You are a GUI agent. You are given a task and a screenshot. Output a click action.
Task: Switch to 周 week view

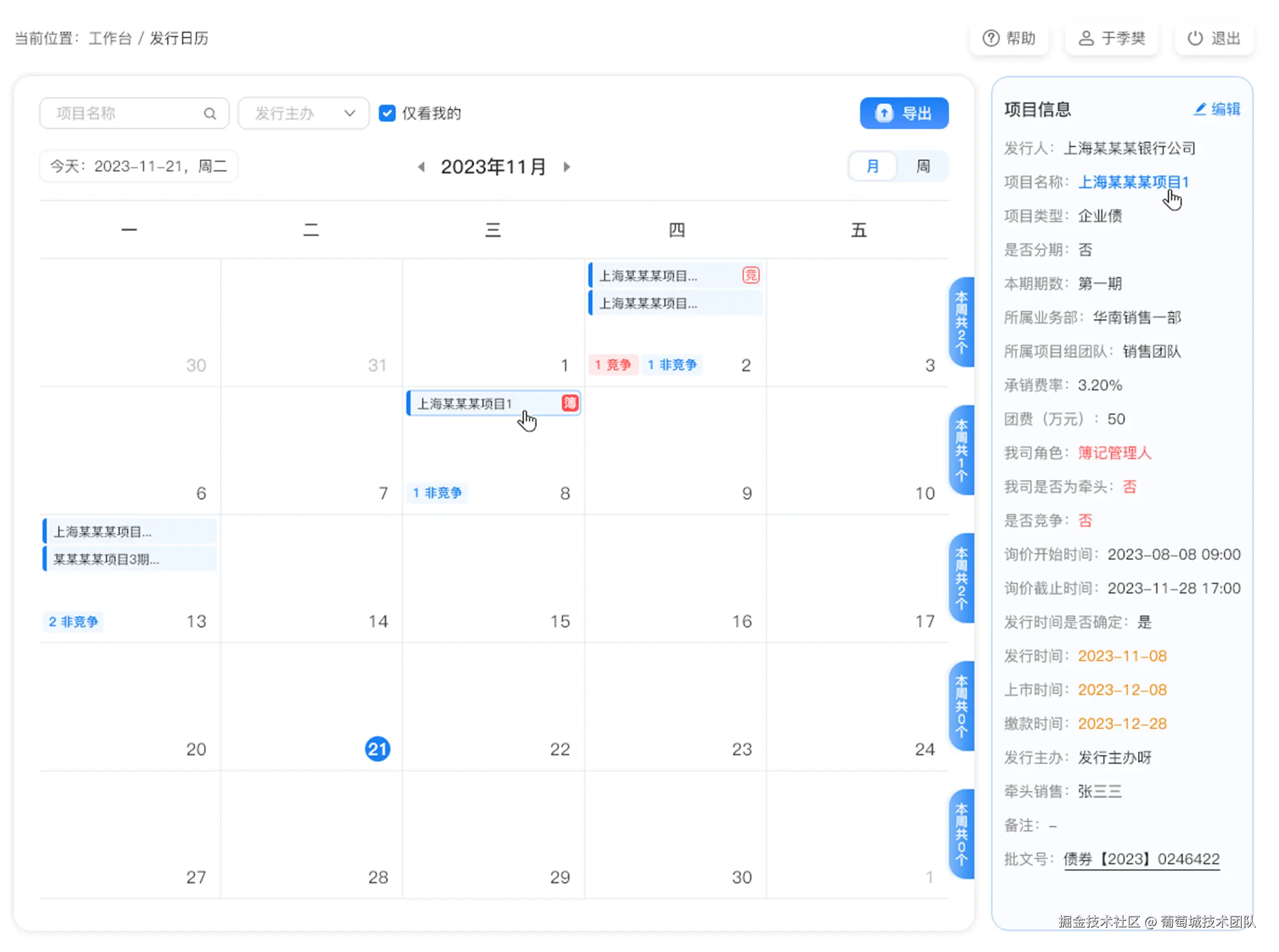(x=923, y=167)
